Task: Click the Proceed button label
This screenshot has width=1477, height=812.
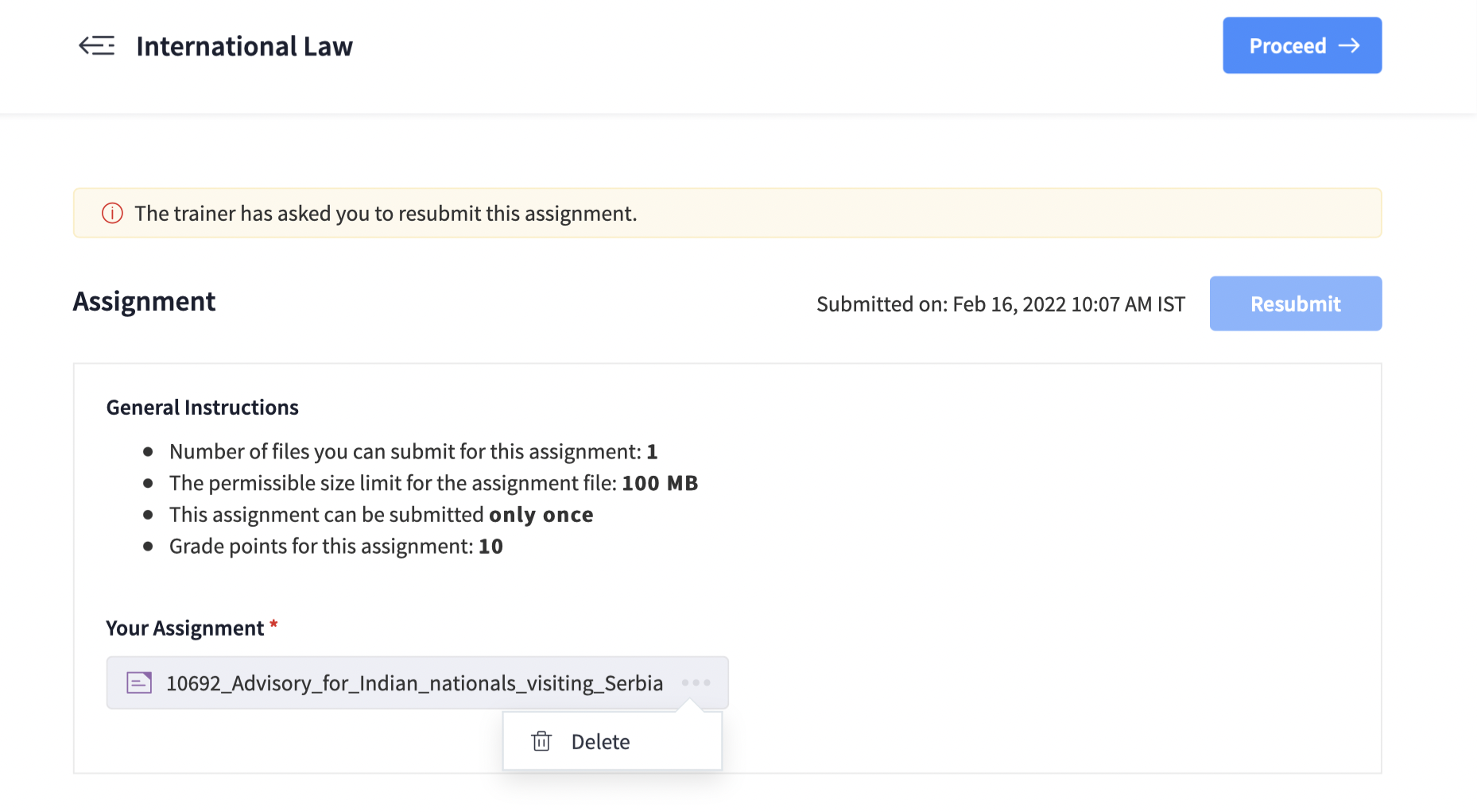Action: coord(1287,46)
